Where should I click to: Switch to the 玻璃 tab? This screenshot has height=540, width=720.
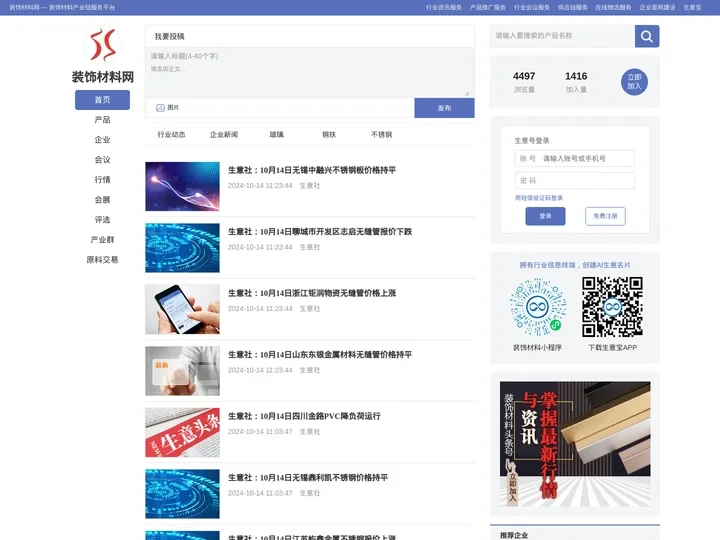276,135
